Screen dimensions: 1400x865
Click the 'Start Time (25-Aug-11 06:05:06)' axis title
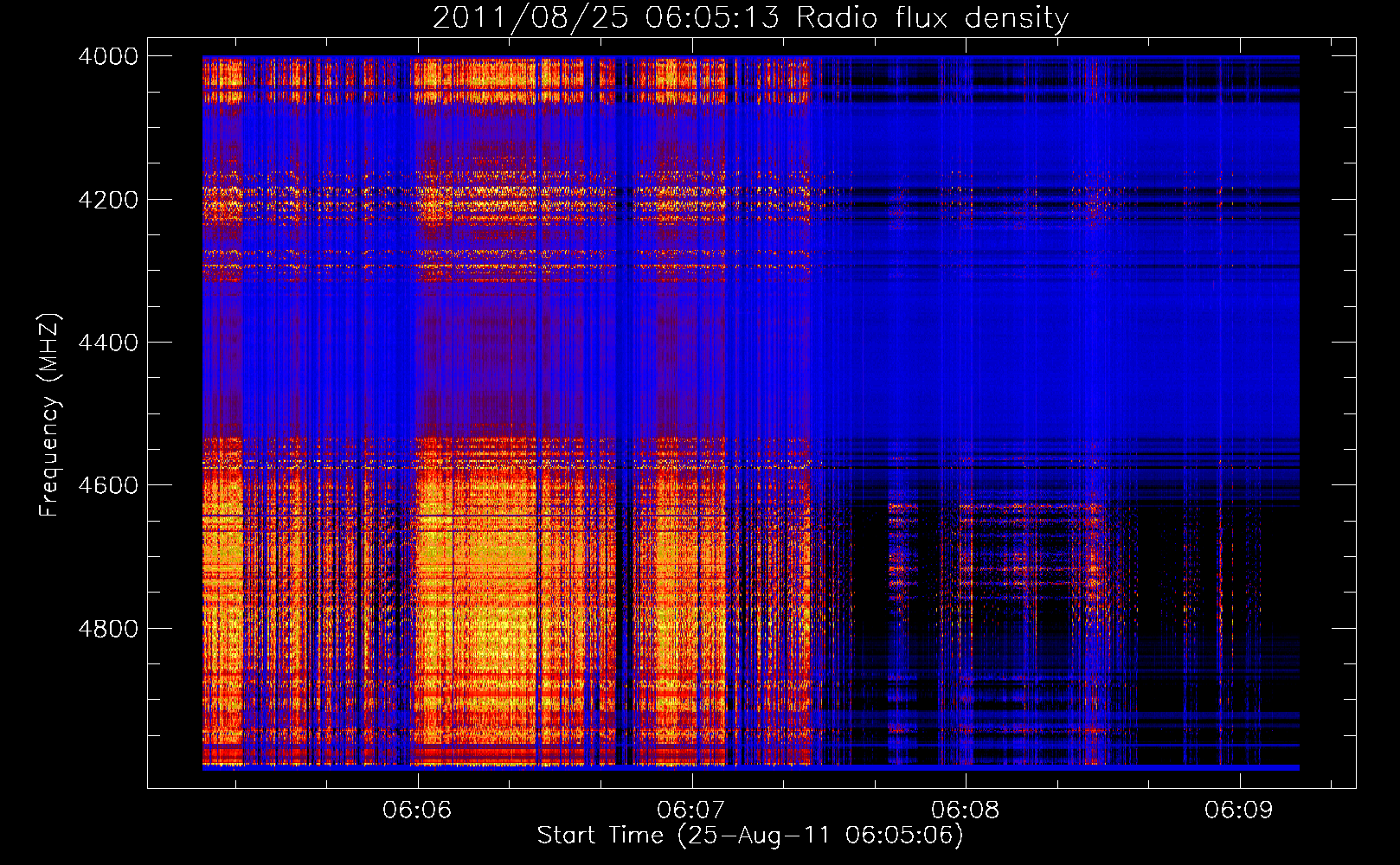[750, 836]
